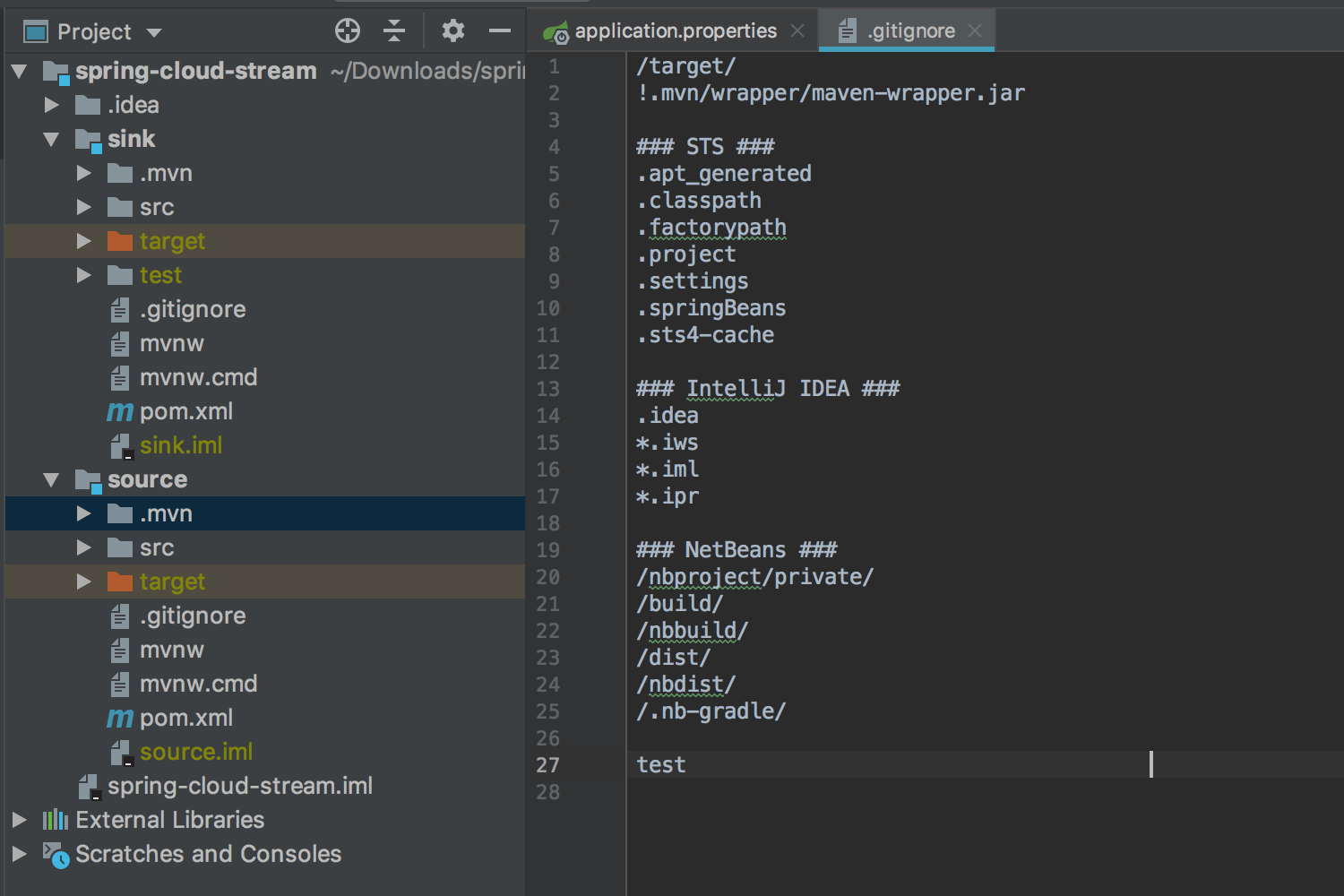Image resolution: width=1344 pixels, height=896 pixels.
Task: Click Maven icon of source pom.xml
Action: (x=120, y=719)
